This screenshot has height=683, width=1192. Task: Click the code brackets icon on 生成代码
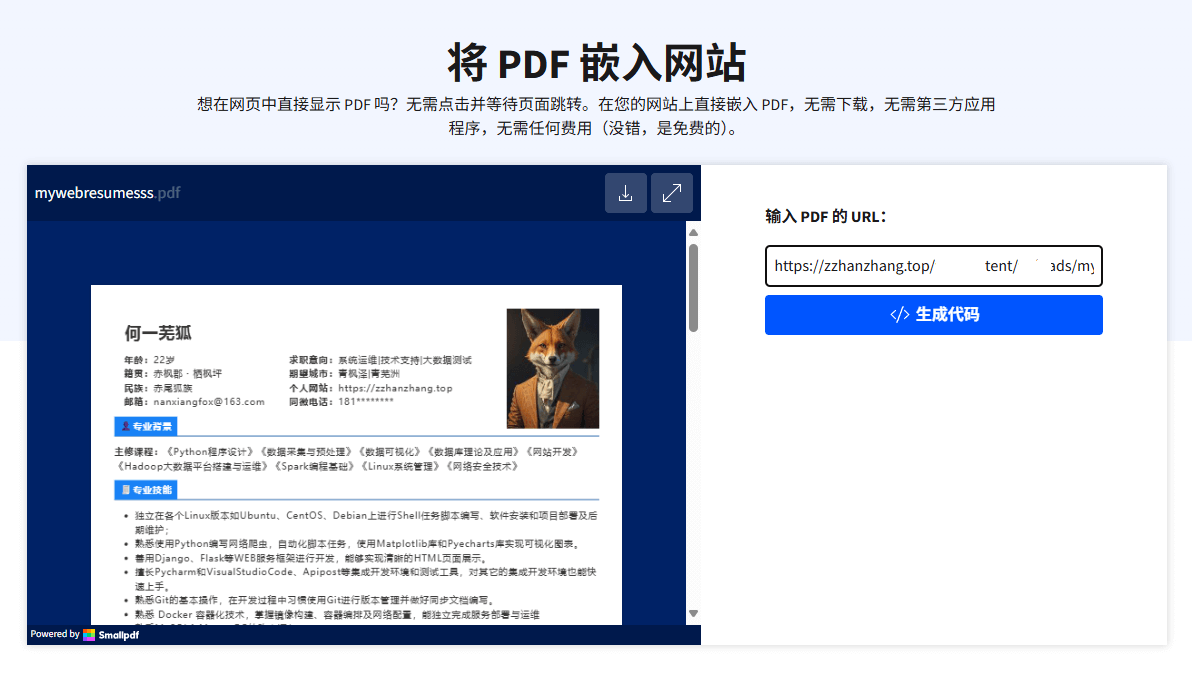pos(899,315)
